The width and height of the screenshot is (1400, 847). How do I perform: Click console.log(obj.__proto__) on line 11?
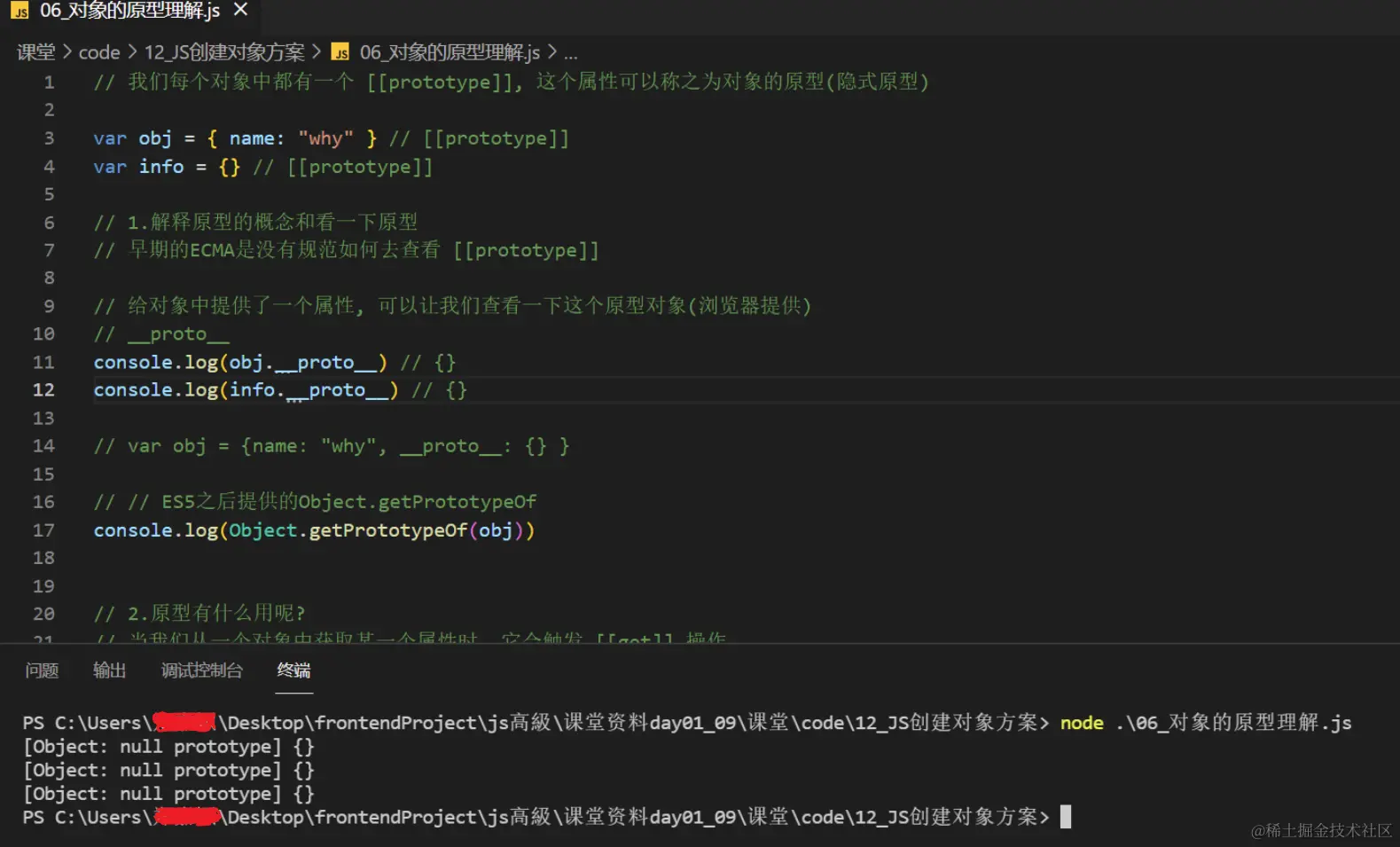(x=240, y=363)
